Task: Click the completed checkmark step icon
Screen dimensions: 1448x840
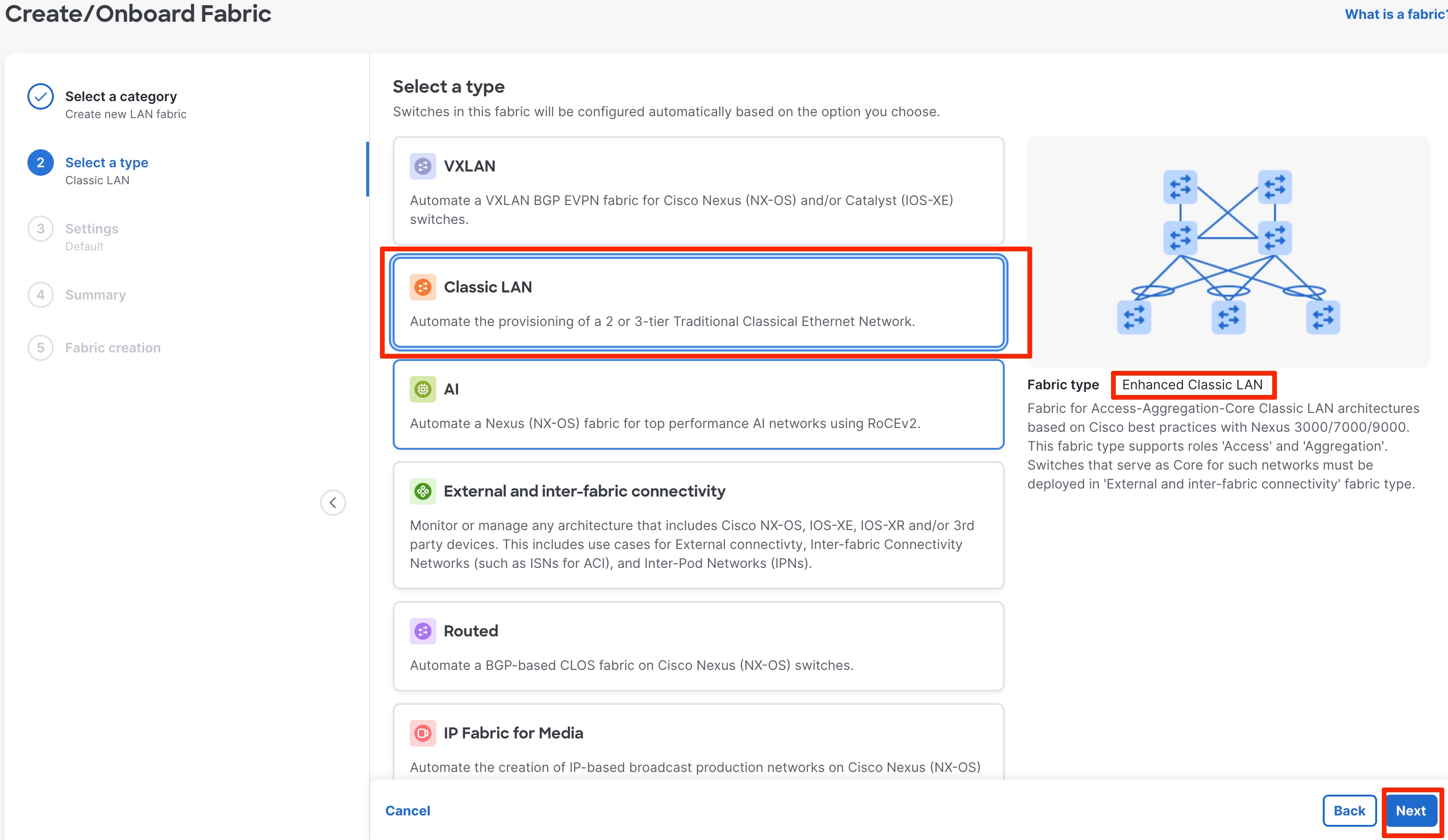Action: coord(40,96)
